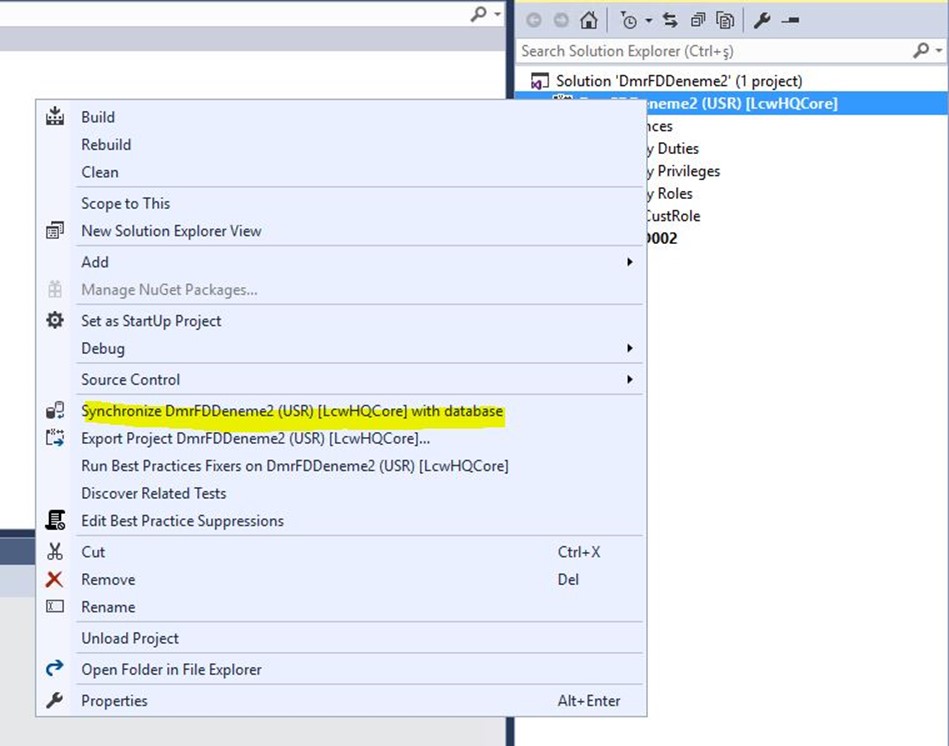This screenshot has height=746, width=949.
Task: Click the Show All Files icon
Action: click(x=724, y=20)
